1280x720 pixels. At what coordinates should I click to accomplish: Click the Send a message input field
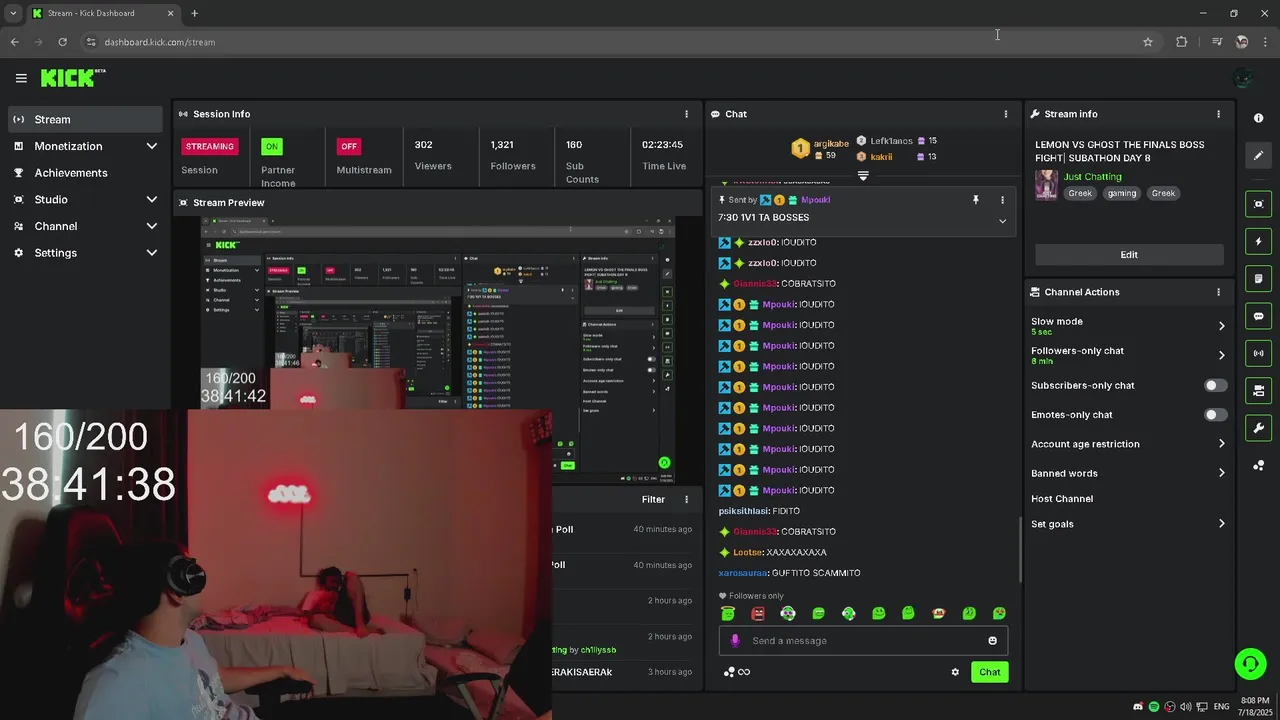coord(863,641)
